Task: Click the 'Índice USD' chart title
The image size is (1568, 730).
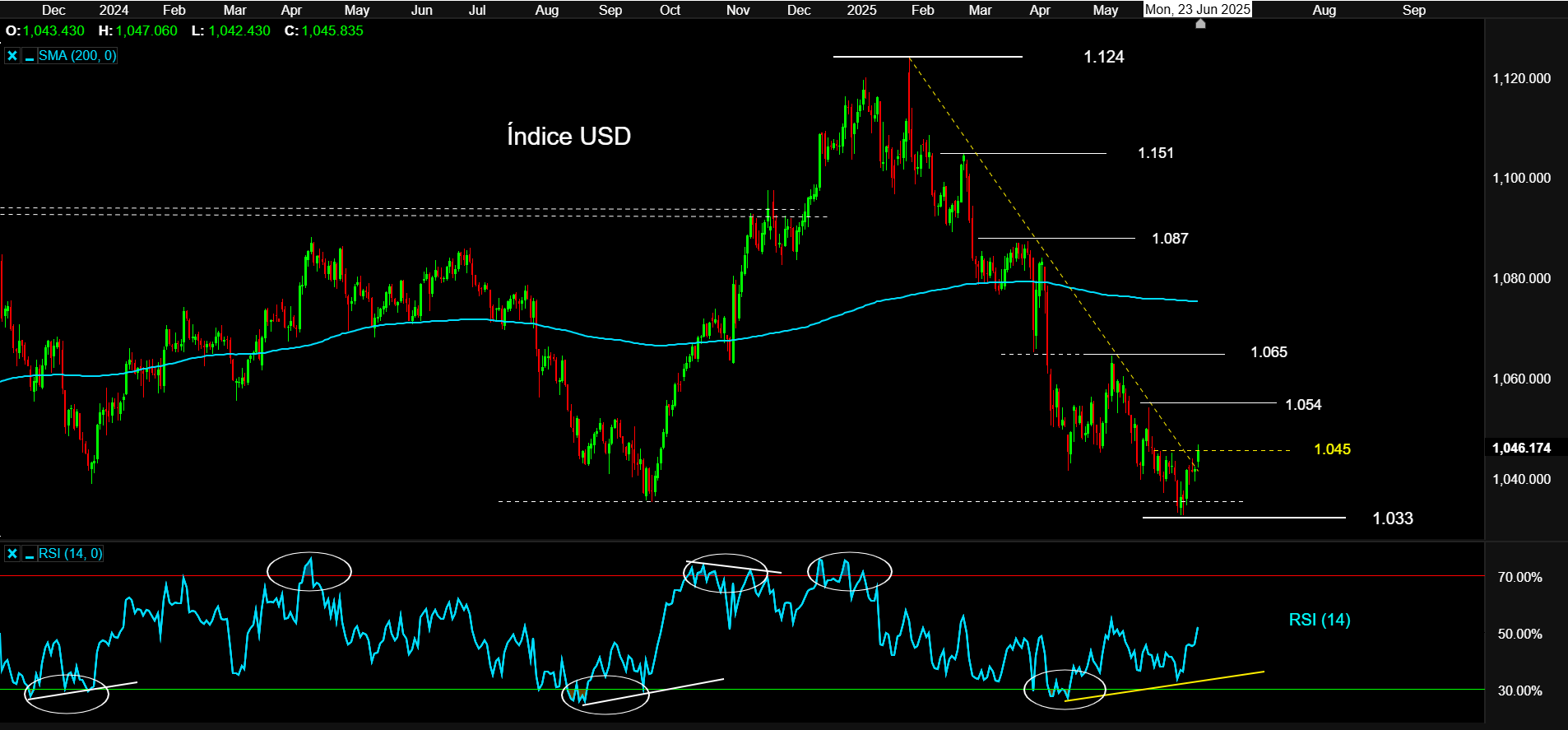Action: point(568,136)
